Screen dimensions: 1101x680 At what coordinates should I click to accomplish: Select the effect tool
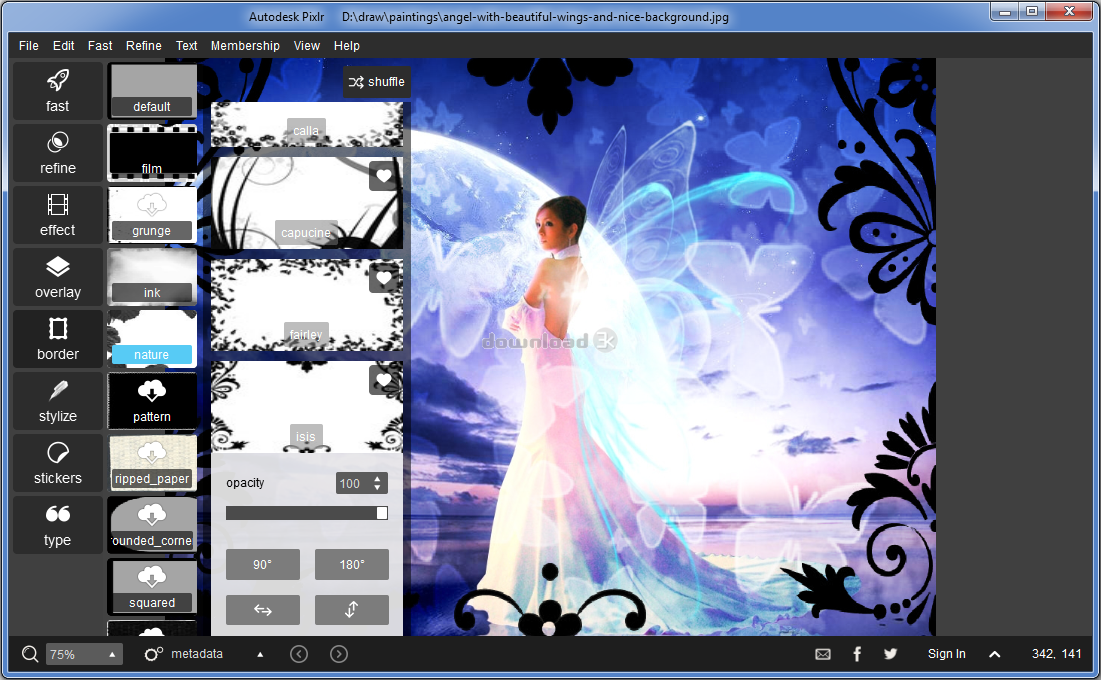click(57, 215)
